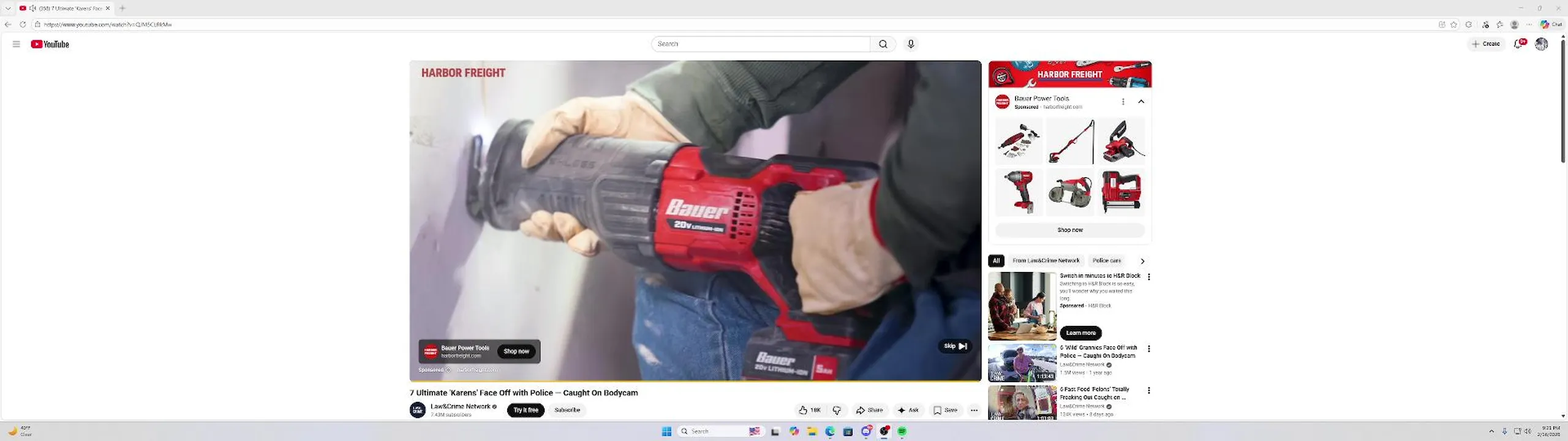Open Spotify from the taskbar
Screen dimensions: 1568x441
point(902,432)
